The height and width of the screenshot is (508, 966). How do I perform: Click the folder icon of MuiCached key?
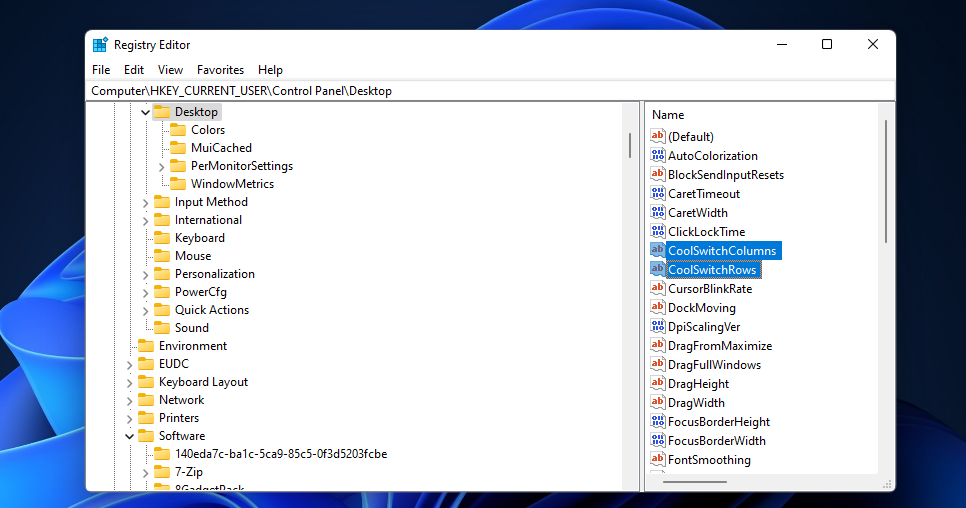pos(178,148)
